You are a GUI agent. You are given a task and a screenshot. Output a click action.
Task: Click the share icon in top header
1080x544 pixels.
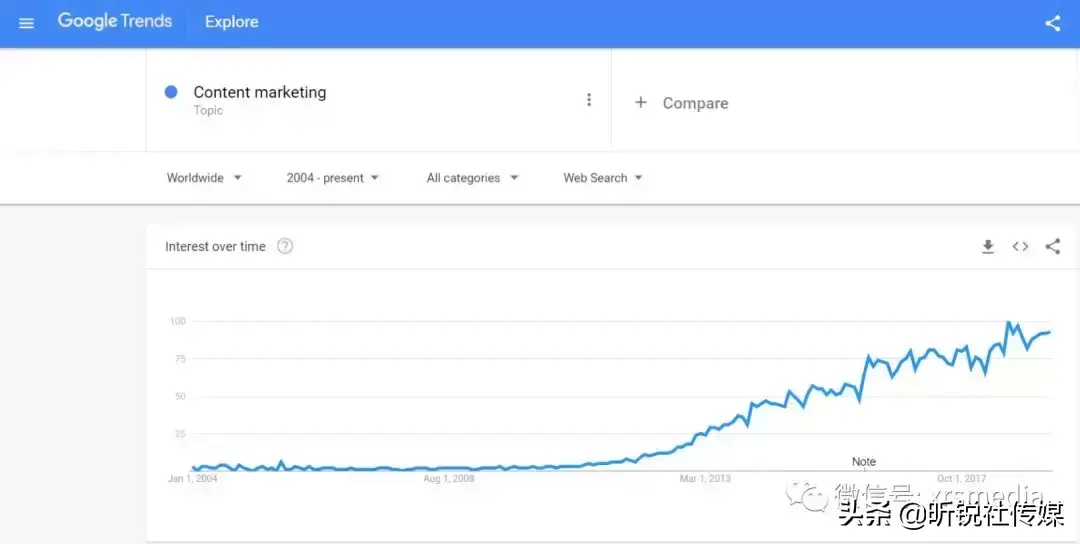coord(1052,23)
